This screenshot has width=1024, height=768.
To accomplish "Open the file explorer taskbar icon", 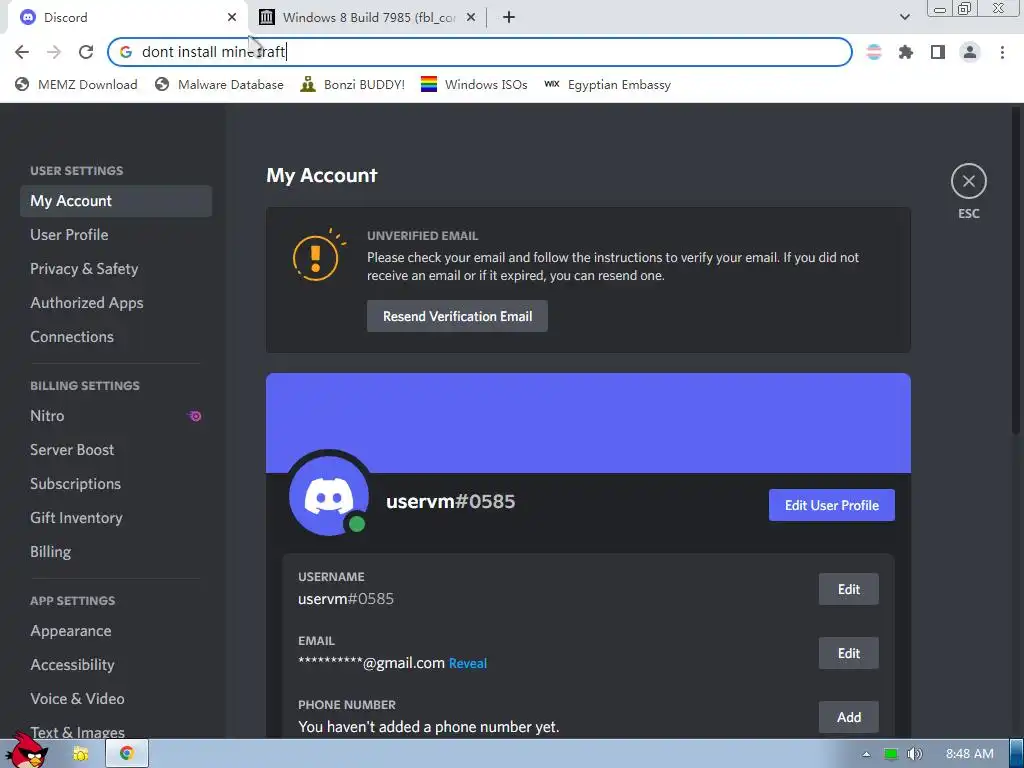I will [81, 754].
